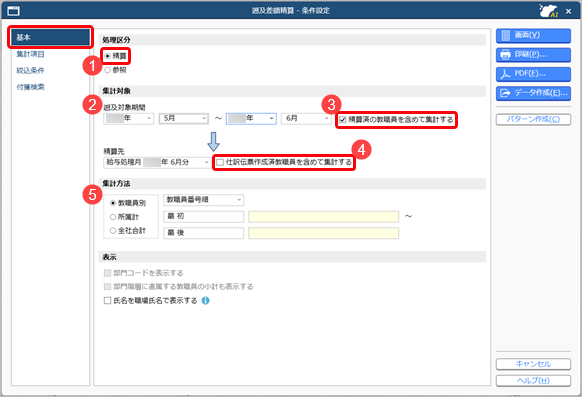Switch to the 集計項目 tab
This screenshot has height=397, width=582.
point(30,54)
